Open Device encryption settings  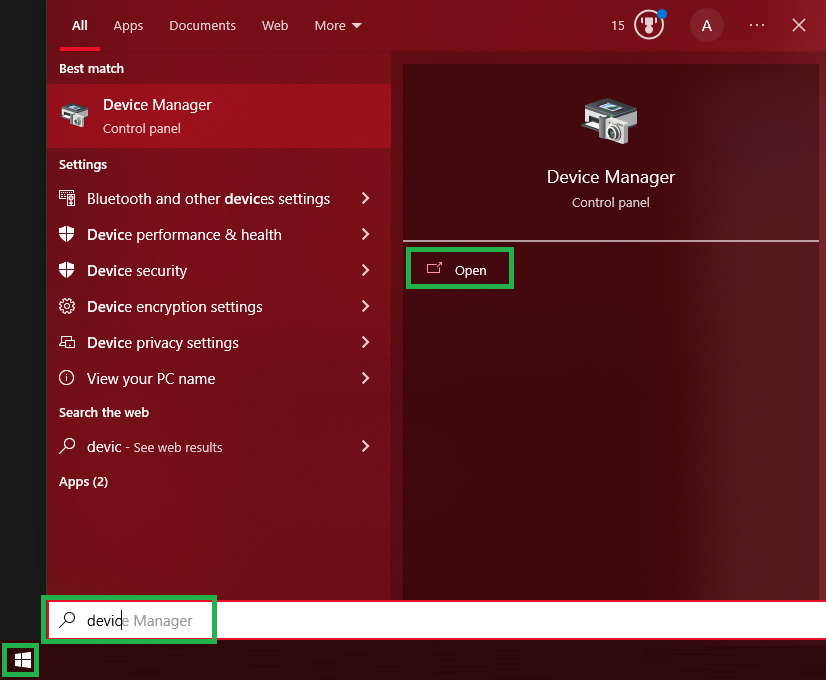point(219,306)
